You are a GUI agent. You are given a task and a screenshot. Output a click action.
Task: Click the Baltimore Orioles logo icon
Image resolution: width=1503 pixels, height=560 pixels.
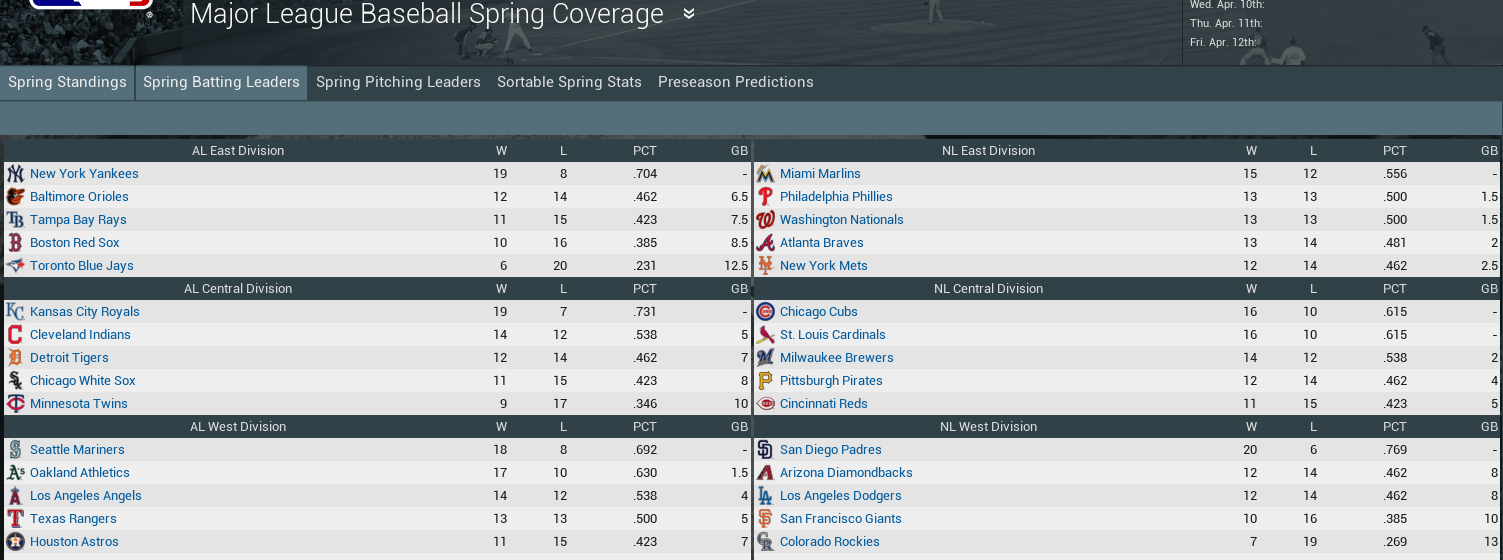point(15,197)
